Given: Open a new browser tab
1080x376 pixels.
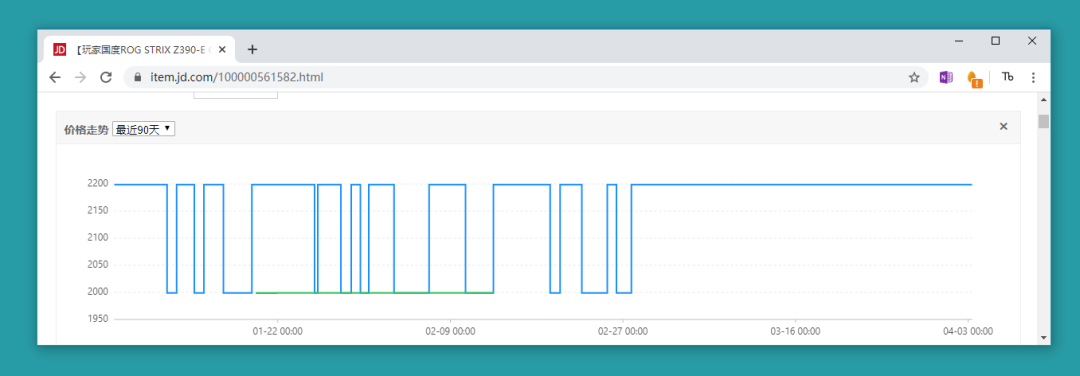Looking at the screenshot, I should 252,50.
